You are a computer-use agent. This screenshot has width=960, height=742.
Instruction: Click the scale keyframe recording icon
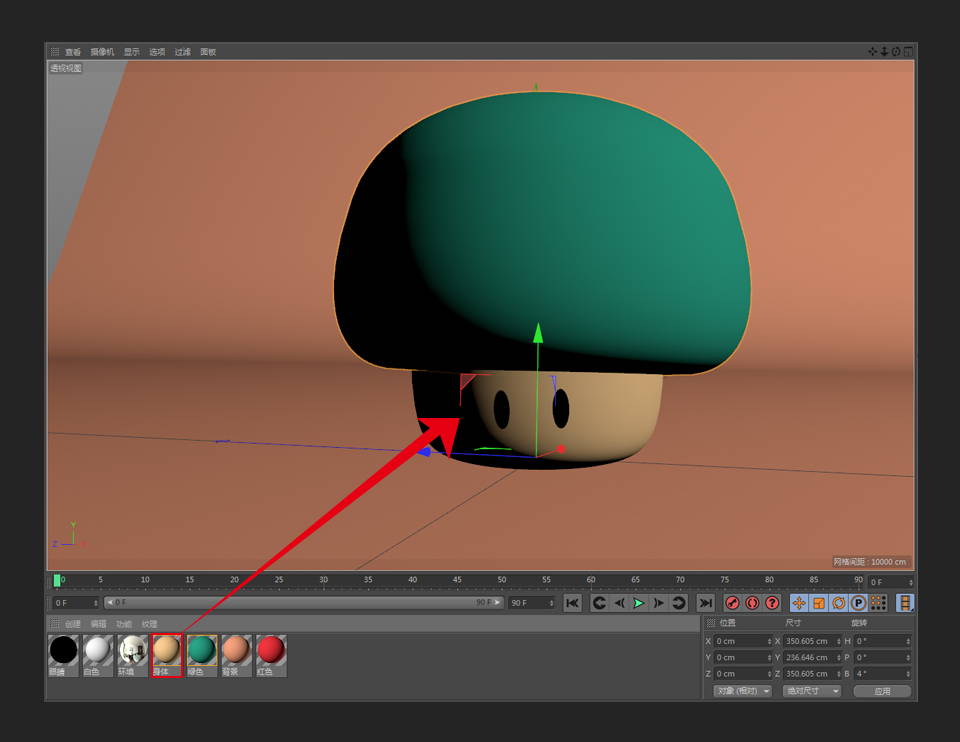pyautogui.click(x=819, y=603)
